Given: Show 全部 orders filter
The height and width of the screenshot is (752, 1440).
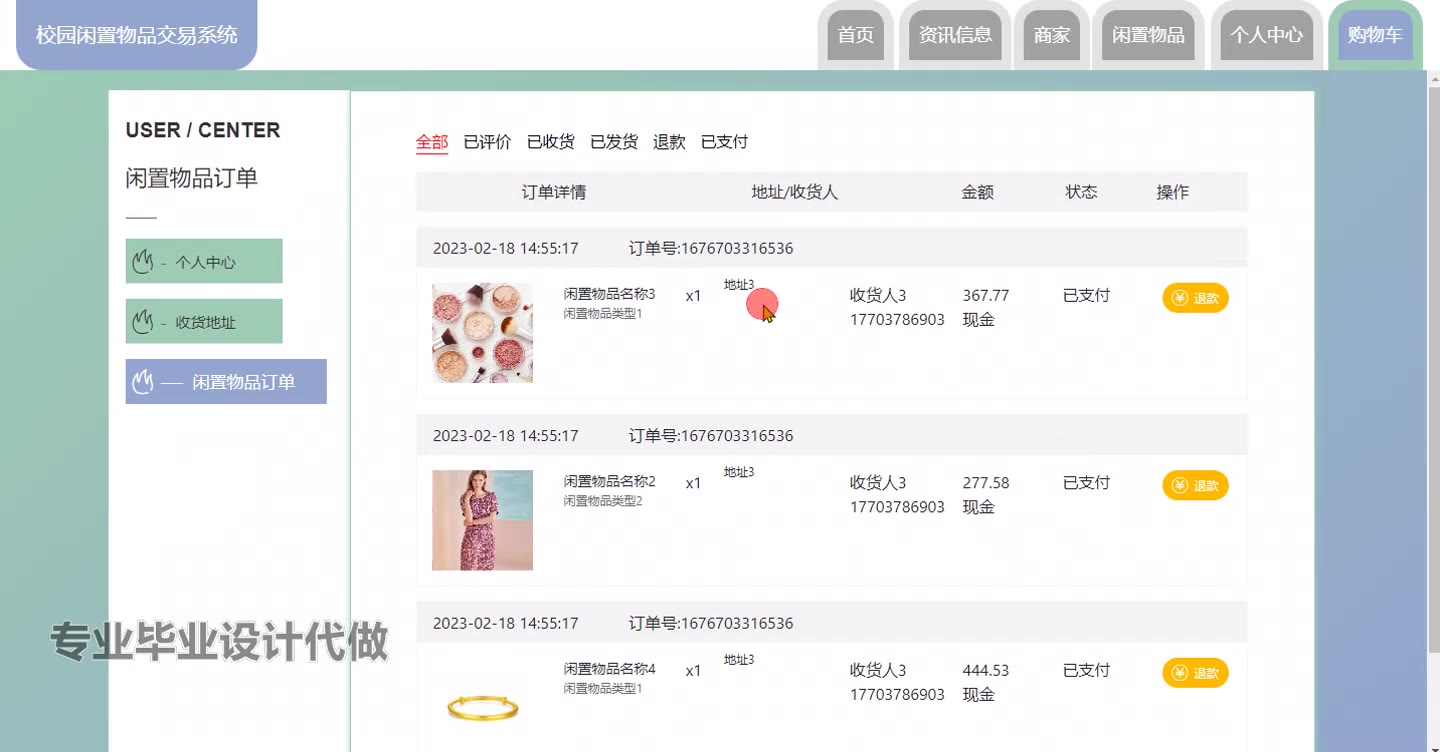Looking at the screenshot, I should pyautogui.click(x=432, y=142).
